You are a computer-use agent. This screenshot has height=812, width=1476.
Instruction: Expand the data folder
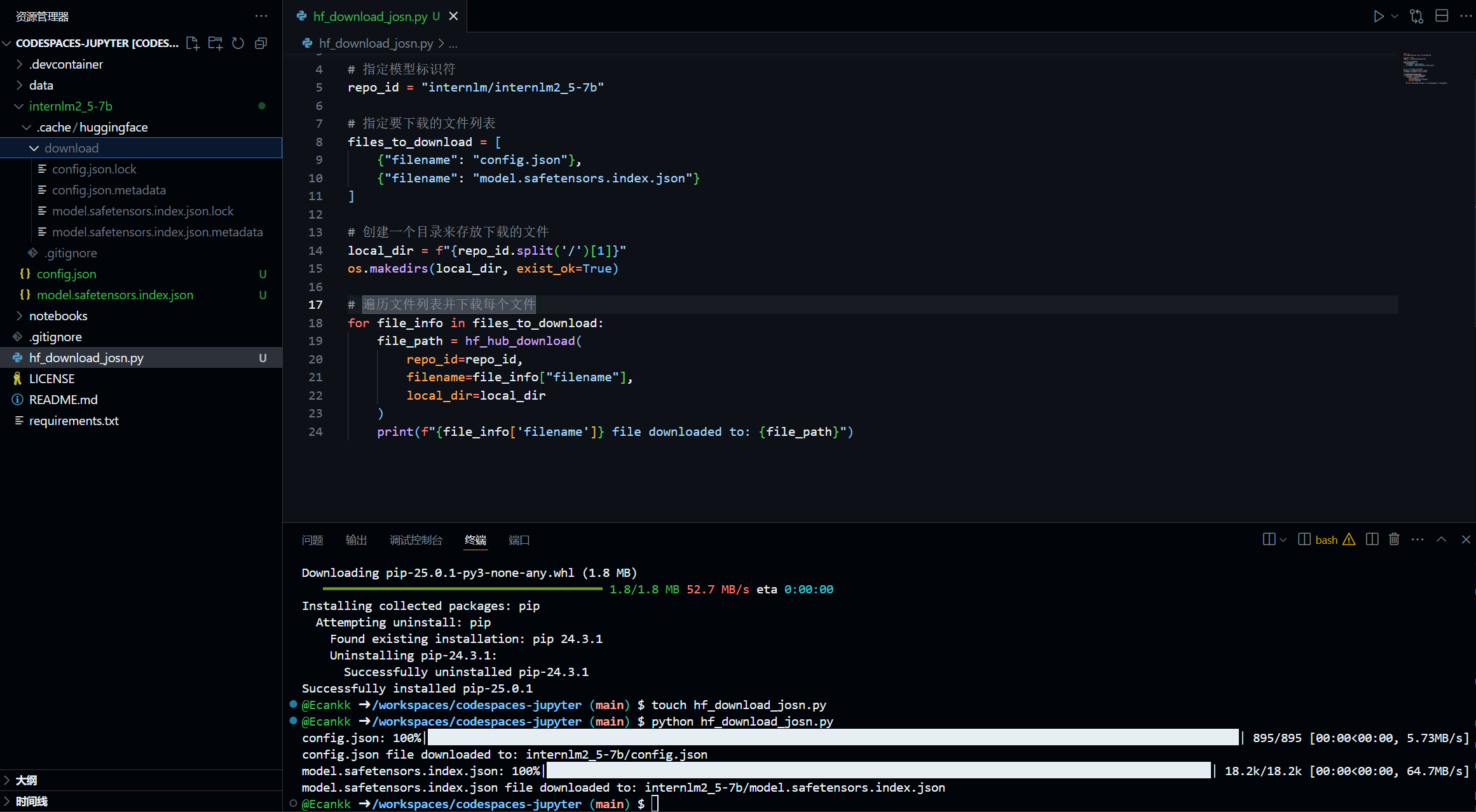pos(141,85)
